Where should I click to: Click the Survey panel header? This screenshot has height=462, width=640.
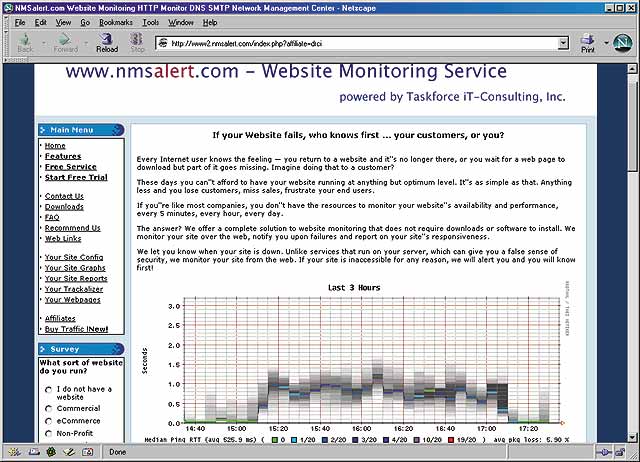tap(81, 349)
